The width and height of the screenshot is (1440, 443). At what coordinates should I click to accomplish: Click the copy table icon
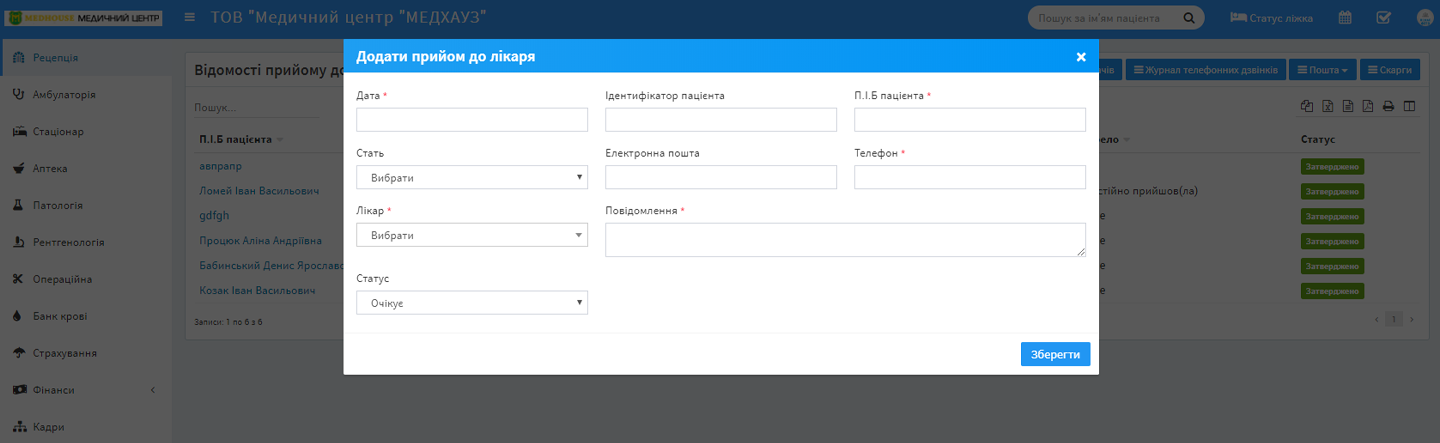click(1306, 107)
